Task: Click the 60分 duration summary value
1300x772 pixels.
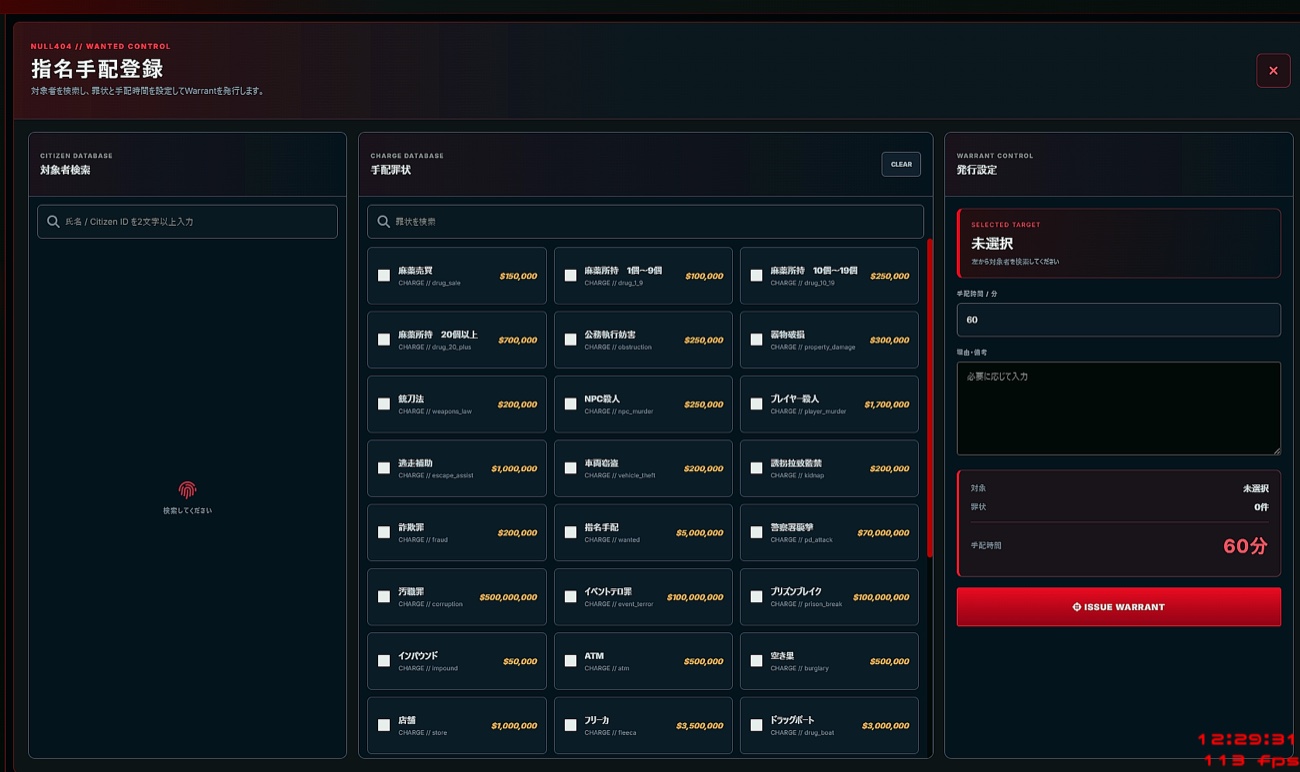Action: (x=1245, y=546)
